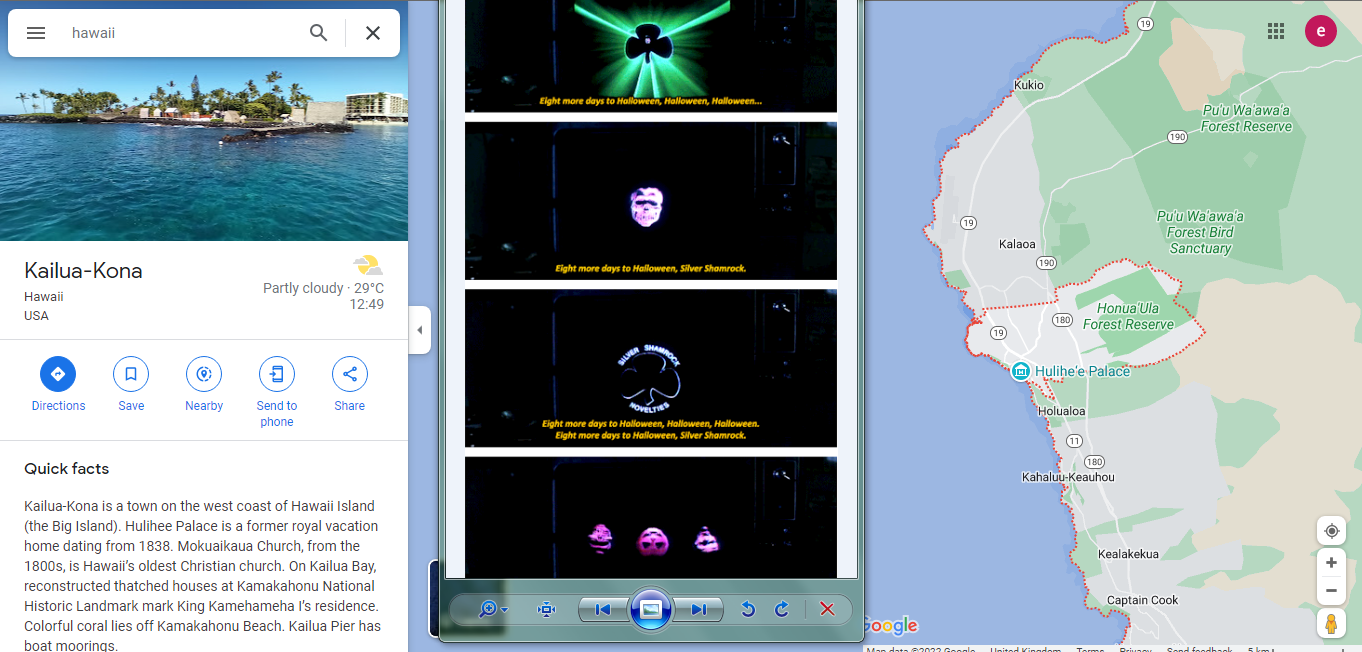
Task: Click the search field containing hawaii
Action: coord(180,33)
